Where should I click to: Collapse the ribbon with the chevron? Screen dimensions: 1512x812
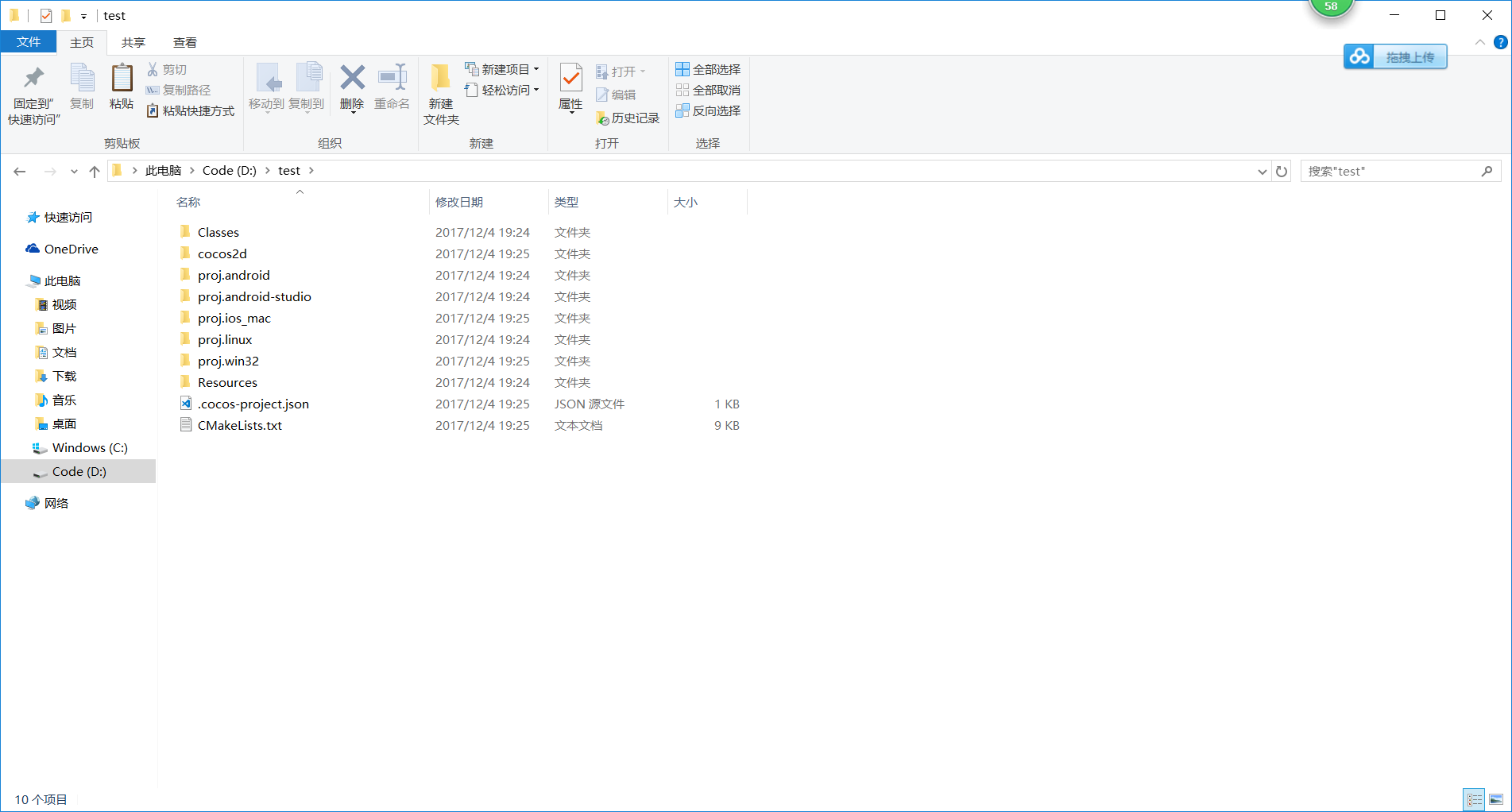pos(1480,42)
